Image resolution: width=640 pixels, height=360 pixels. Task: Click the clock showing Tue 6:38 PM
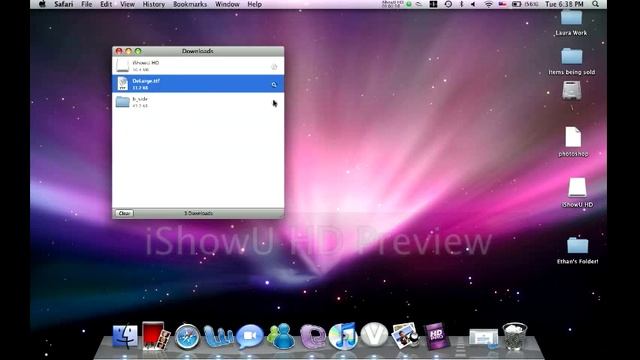[564, 4]
